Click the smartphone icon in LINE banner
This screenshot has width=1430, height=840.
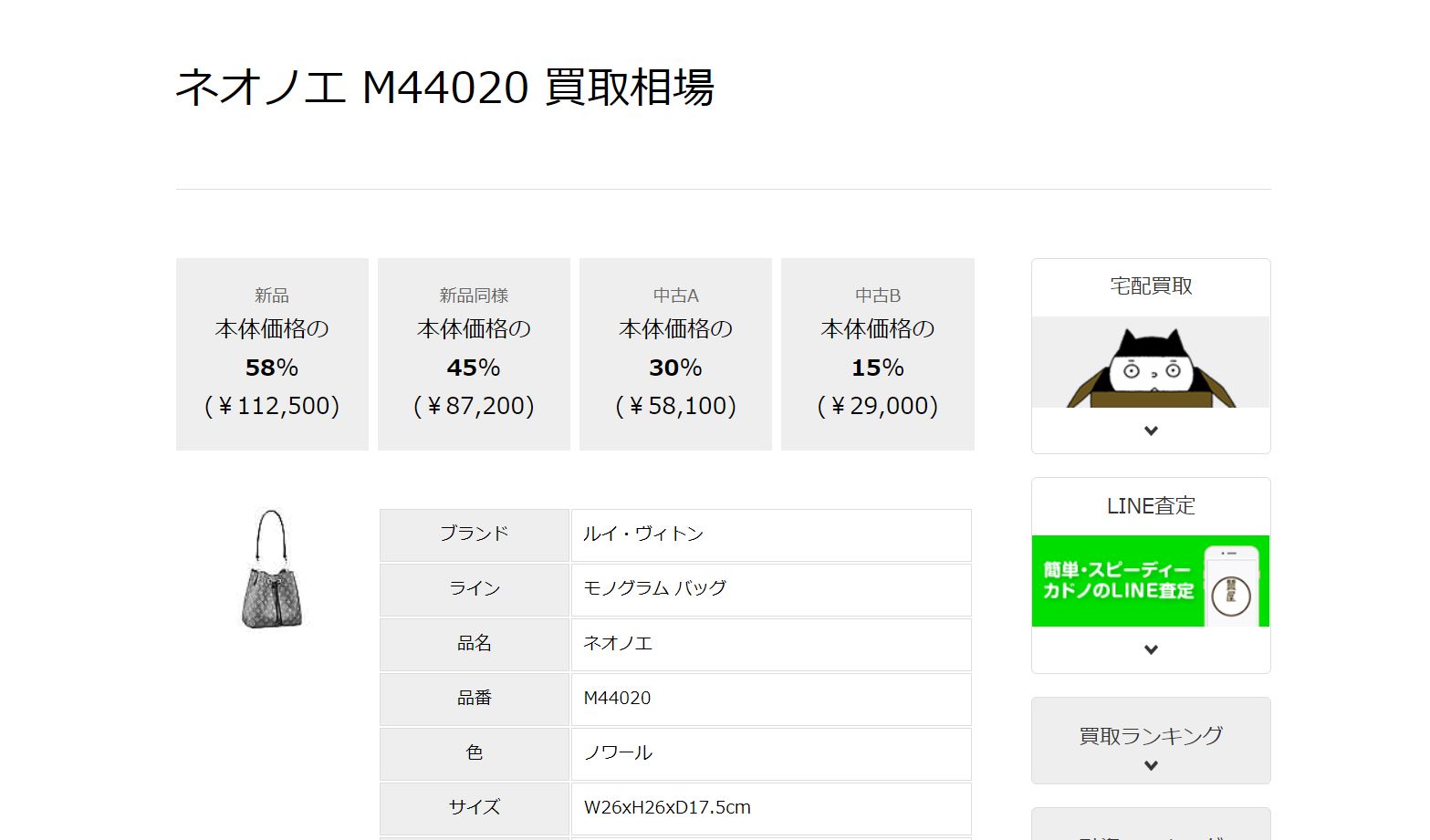coord(1231,586)
